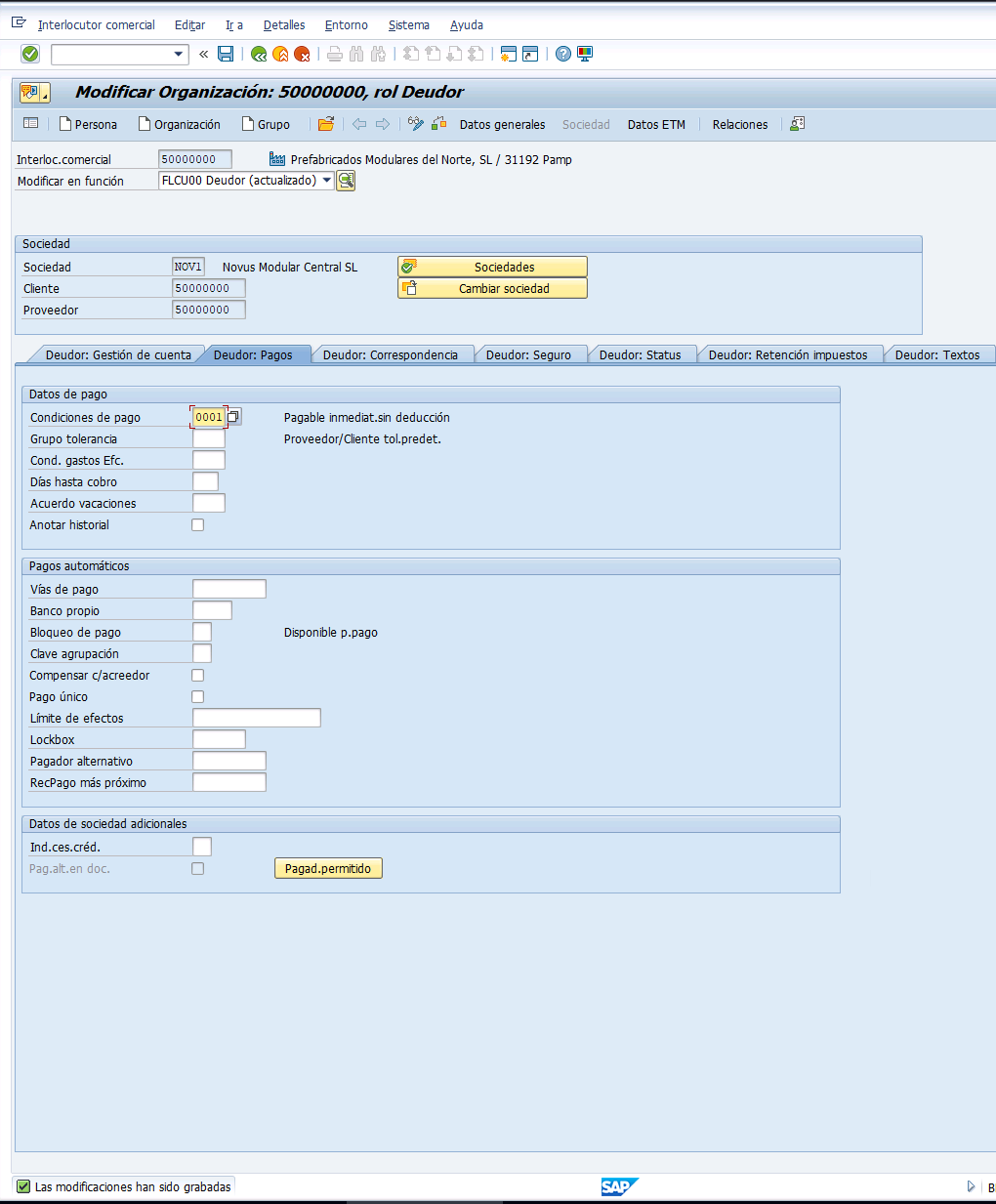Switch to Deudor: Correspondencia tab
Screen dimensions: 996x1204
pos(391,355)
